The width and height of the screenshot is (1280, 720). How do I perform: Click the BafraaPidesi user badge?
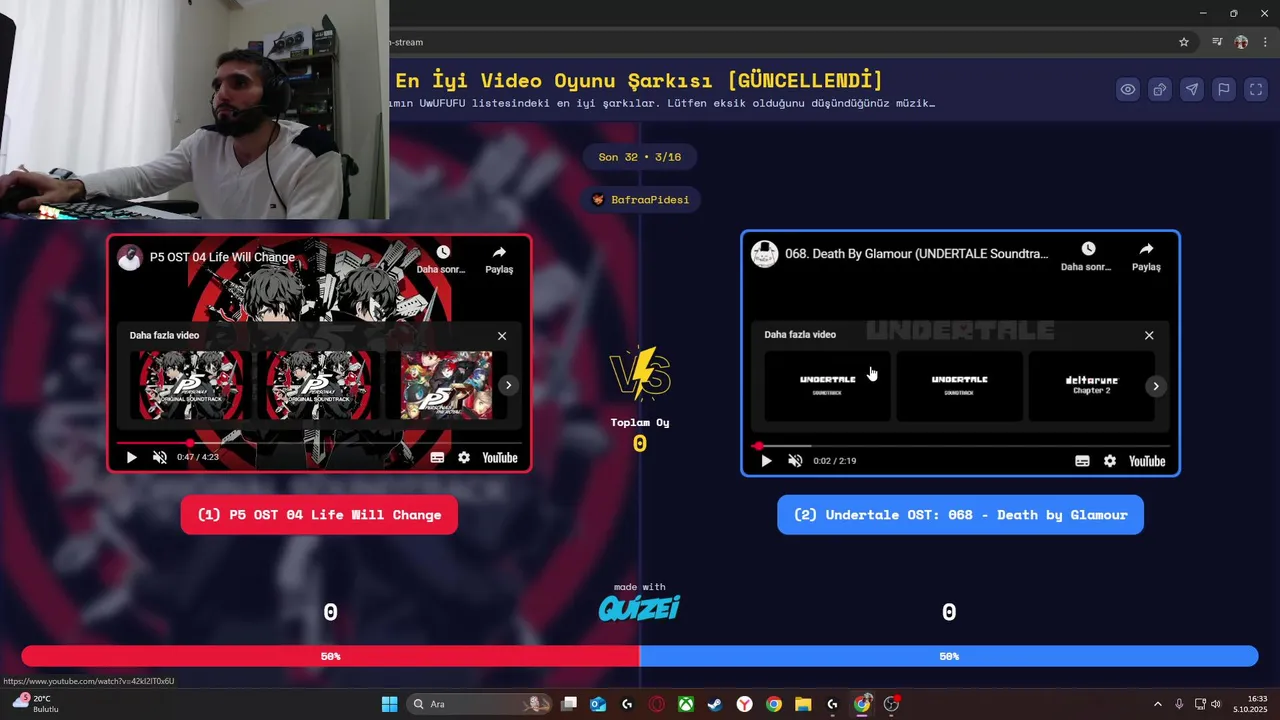(640, 200)
